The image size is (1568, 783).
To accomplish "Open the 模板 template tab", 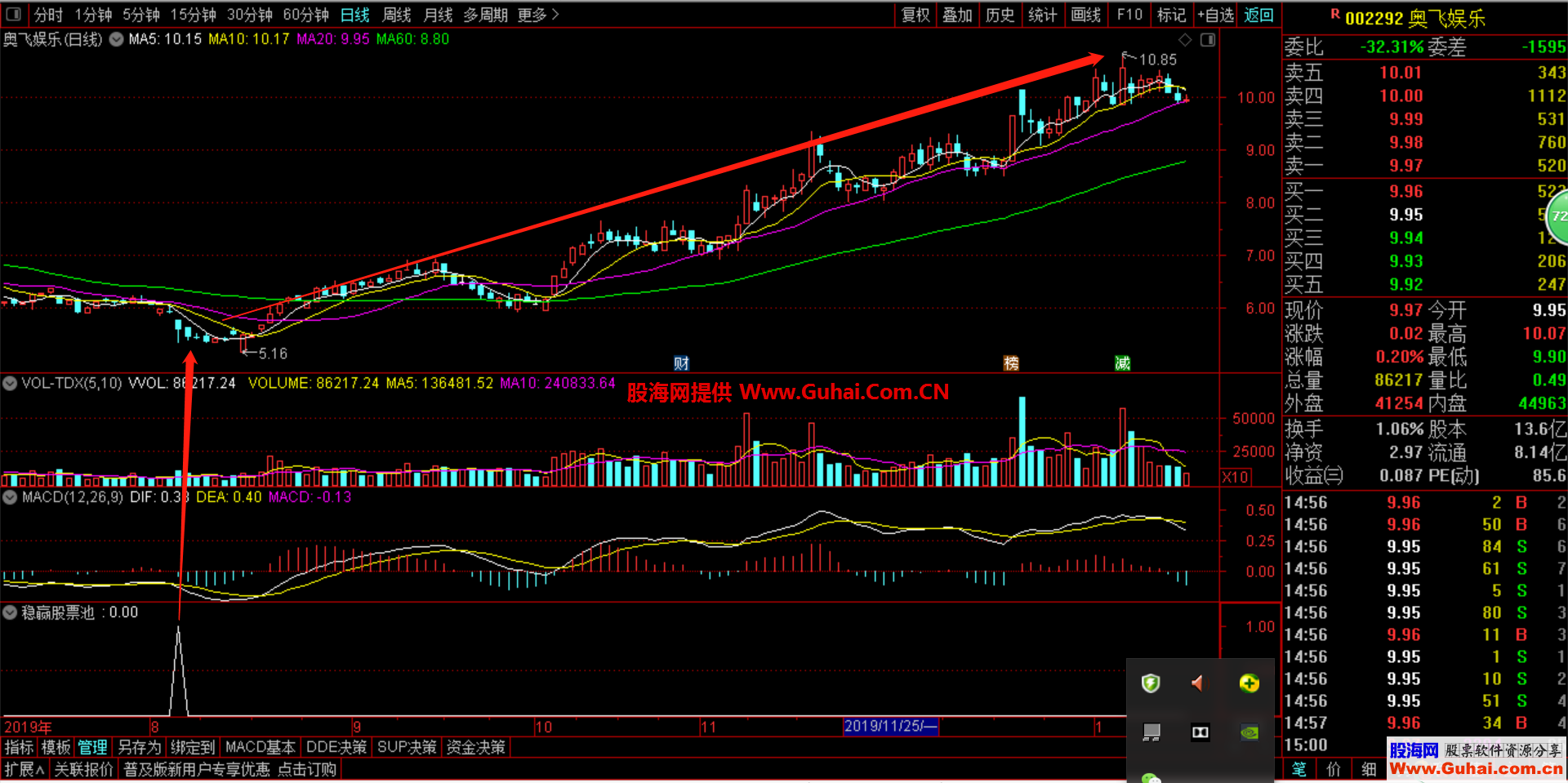I will (x=56, y=747).
